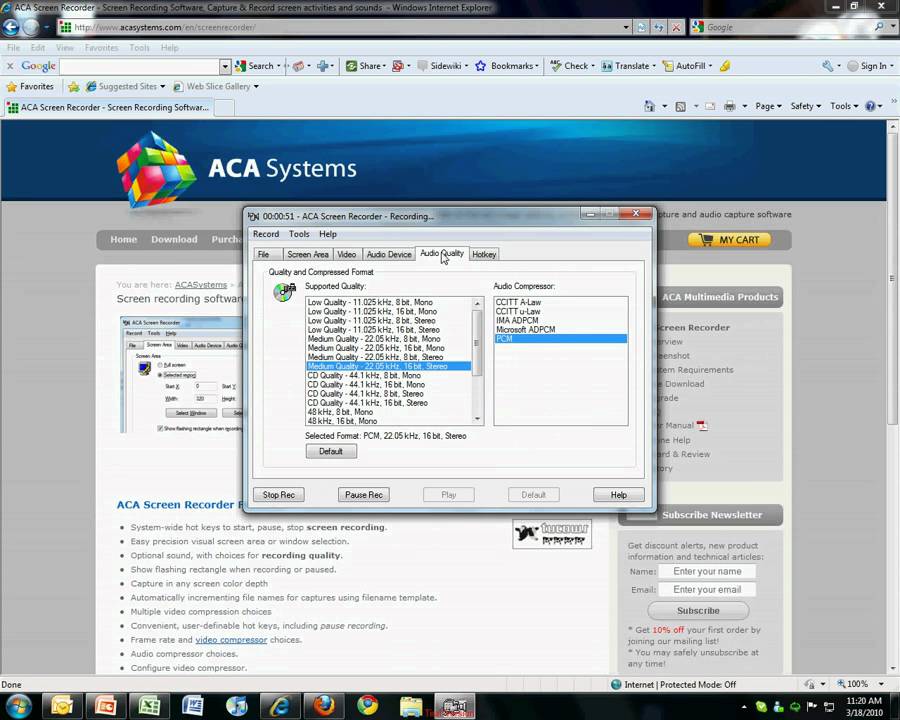
Task: Switch to the Hotkey tab
Action: click(484, 254)
